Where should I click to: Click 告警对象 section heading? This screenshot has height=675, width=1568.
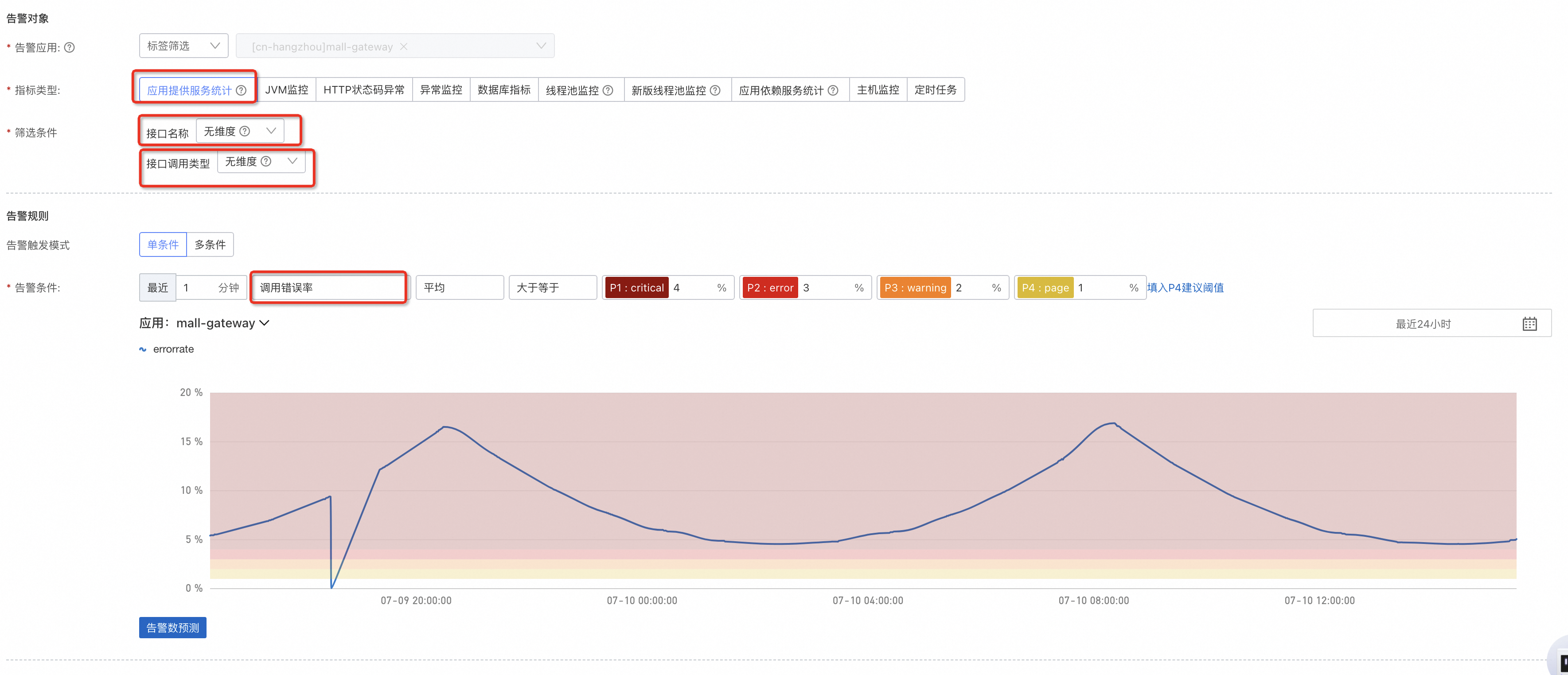click(27, 18)
